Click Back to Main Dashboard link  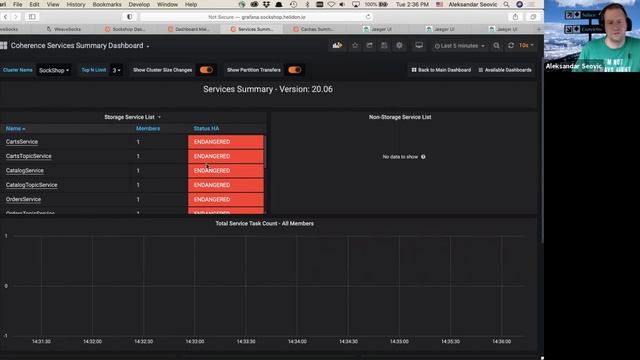click(x=441, y=70)
